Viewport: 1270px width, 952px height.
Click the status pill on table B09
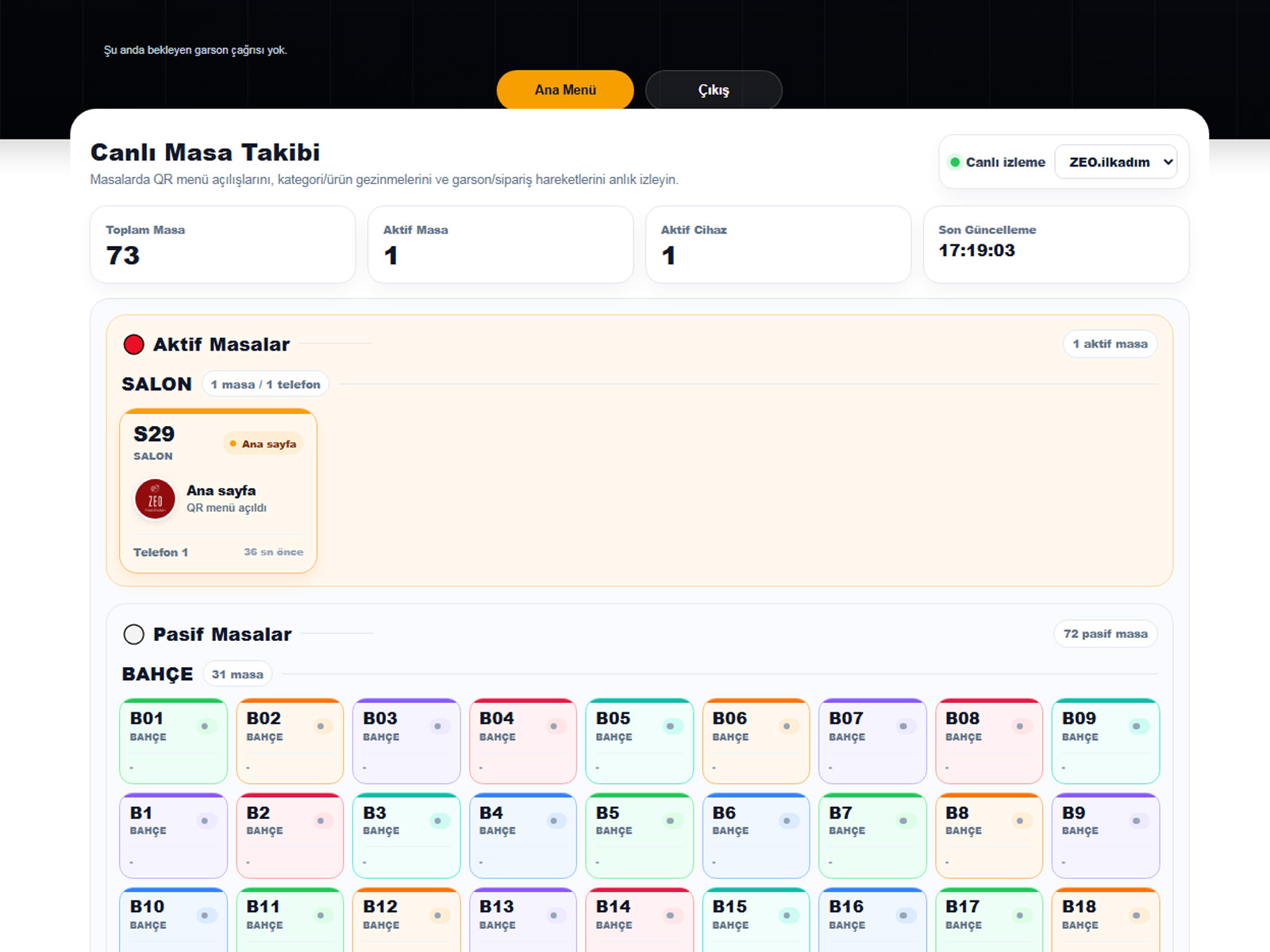pyautogui.click(x=1137, y=726)
